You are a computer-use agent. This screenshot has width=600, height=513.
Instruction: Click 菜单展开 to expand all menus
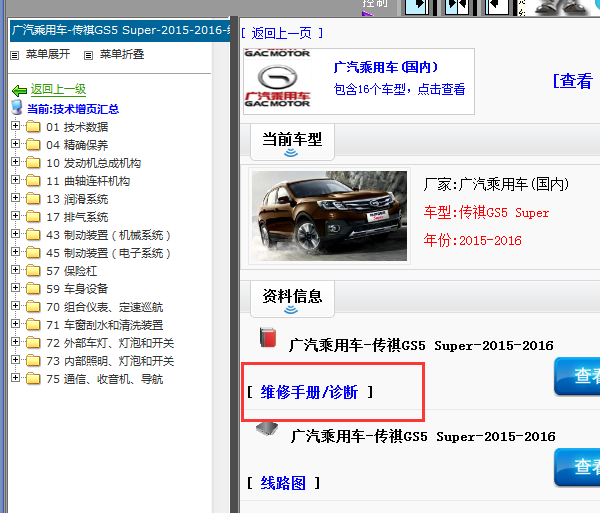tap(48, 54)
